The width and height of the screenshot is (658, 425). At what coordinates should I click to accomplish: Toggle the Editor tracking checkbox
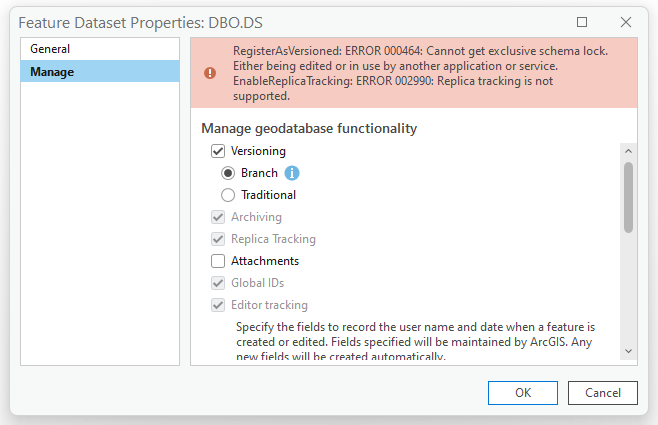pyautogui.click(x=218, y=305)
